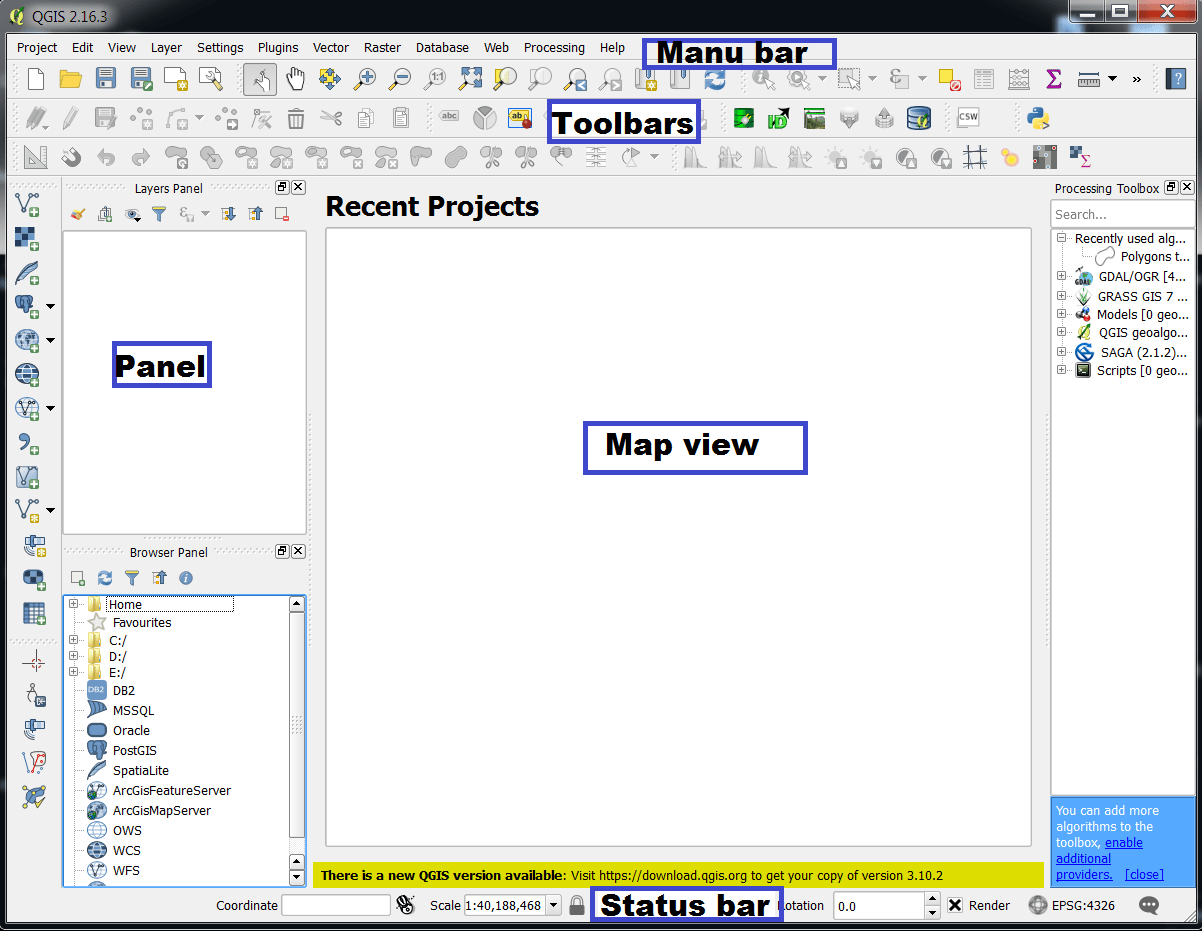Open the Vector menu

[x=331, y=47]
